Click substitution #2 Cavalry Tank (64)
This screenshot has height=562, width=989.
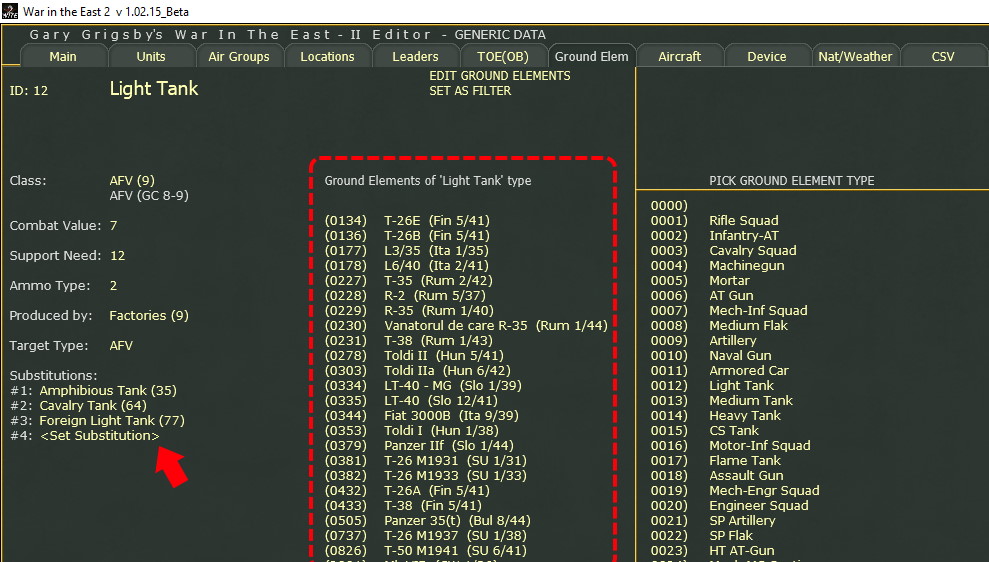pyautogui.click(x=93, y=406)
